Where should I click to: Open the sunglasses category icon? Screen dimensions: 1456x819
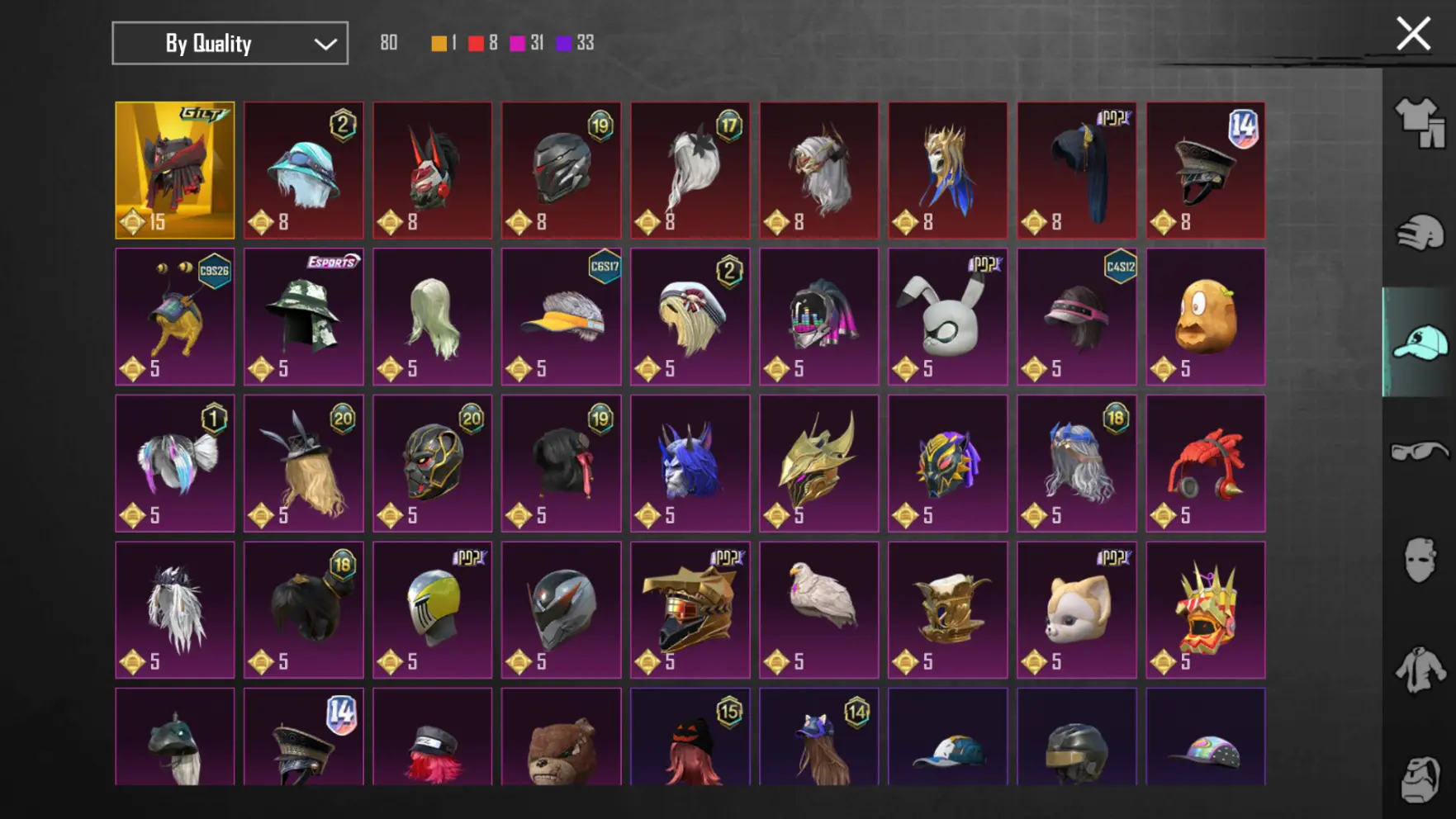click(1420, 451)
